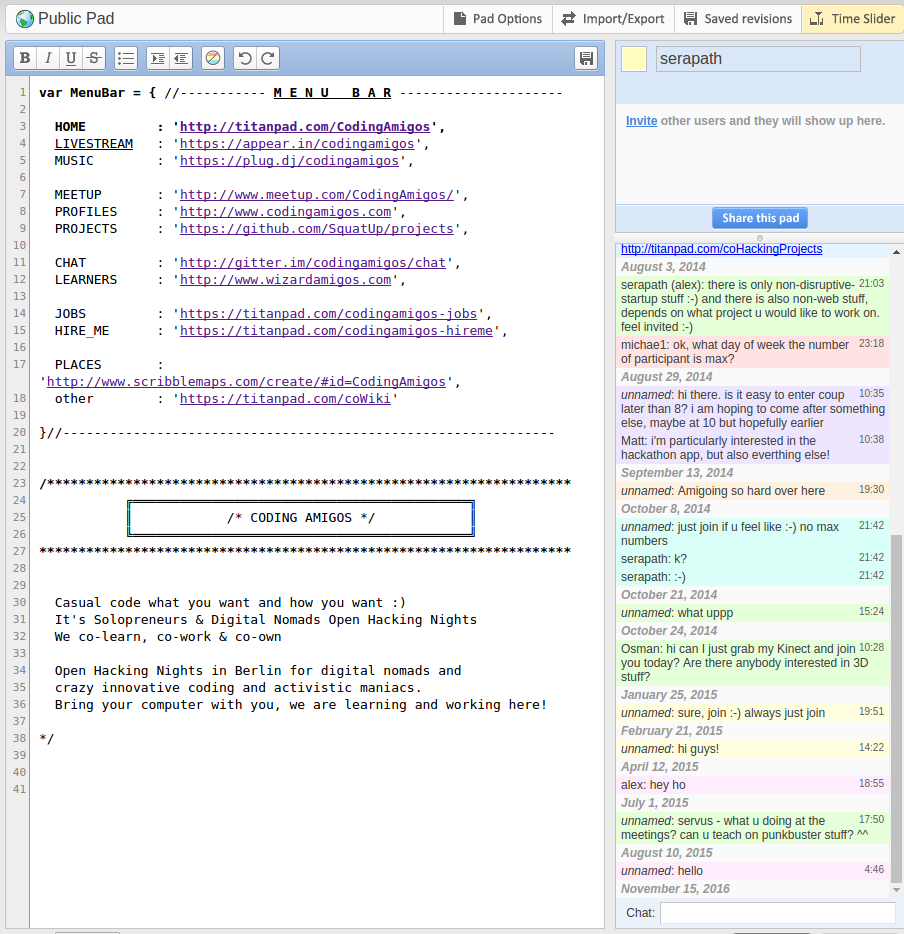Click the Public Pad globe icon
The height and width of the screenshot is (934, 904).
[25, 19]
